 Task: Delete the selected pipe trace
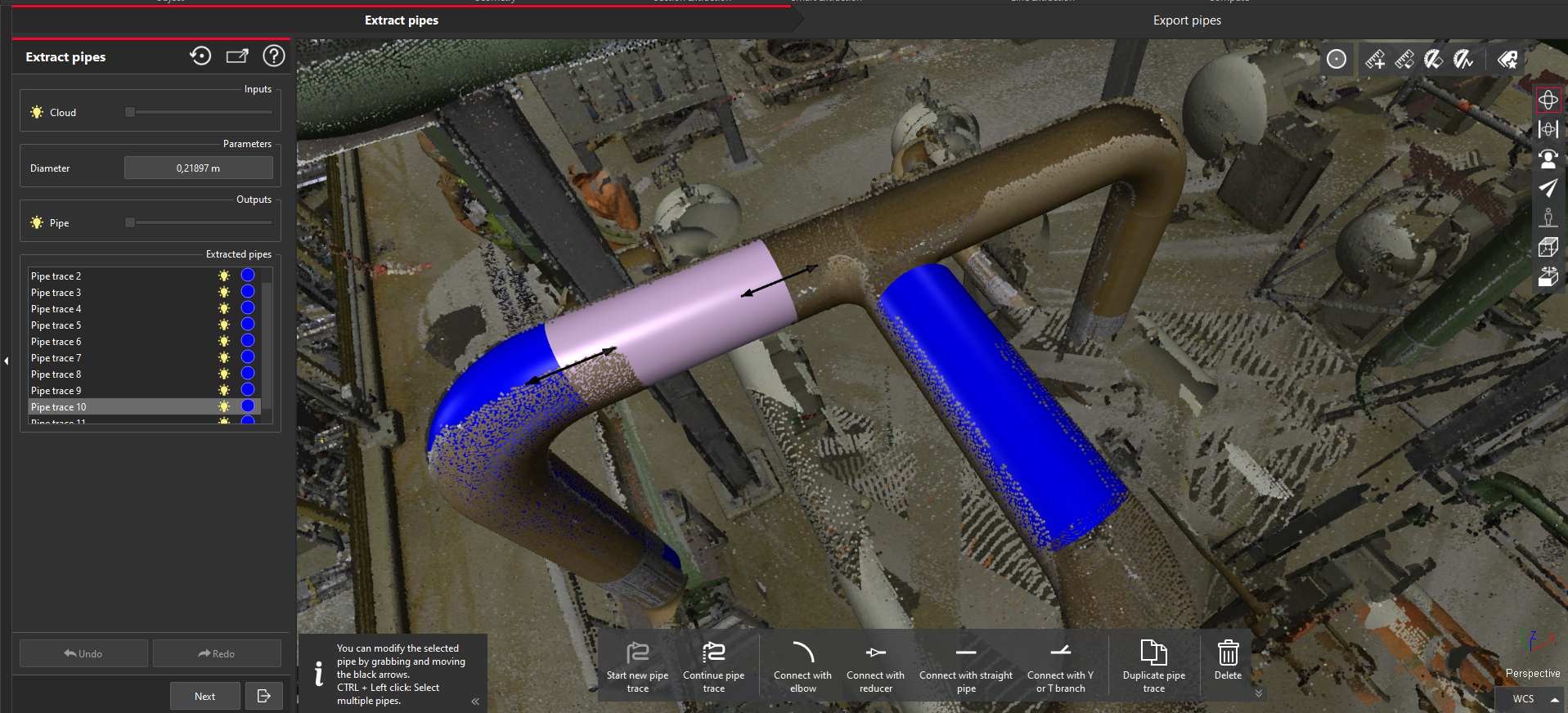1228,661
